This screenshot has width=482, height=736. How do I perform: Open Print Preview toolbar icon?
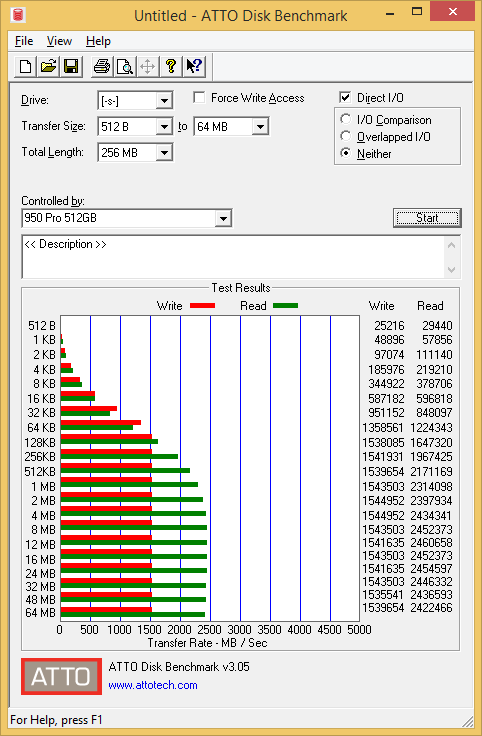(125, 66)
